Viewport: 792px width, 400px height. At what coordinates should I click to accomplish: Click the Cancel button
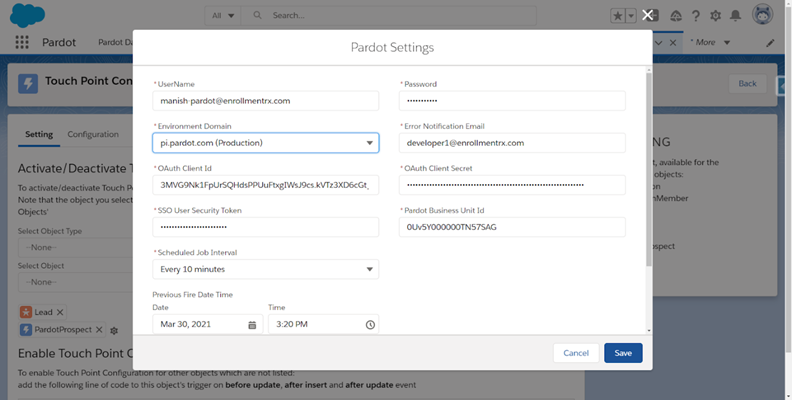pyautogui.click(x=575, y=353)
